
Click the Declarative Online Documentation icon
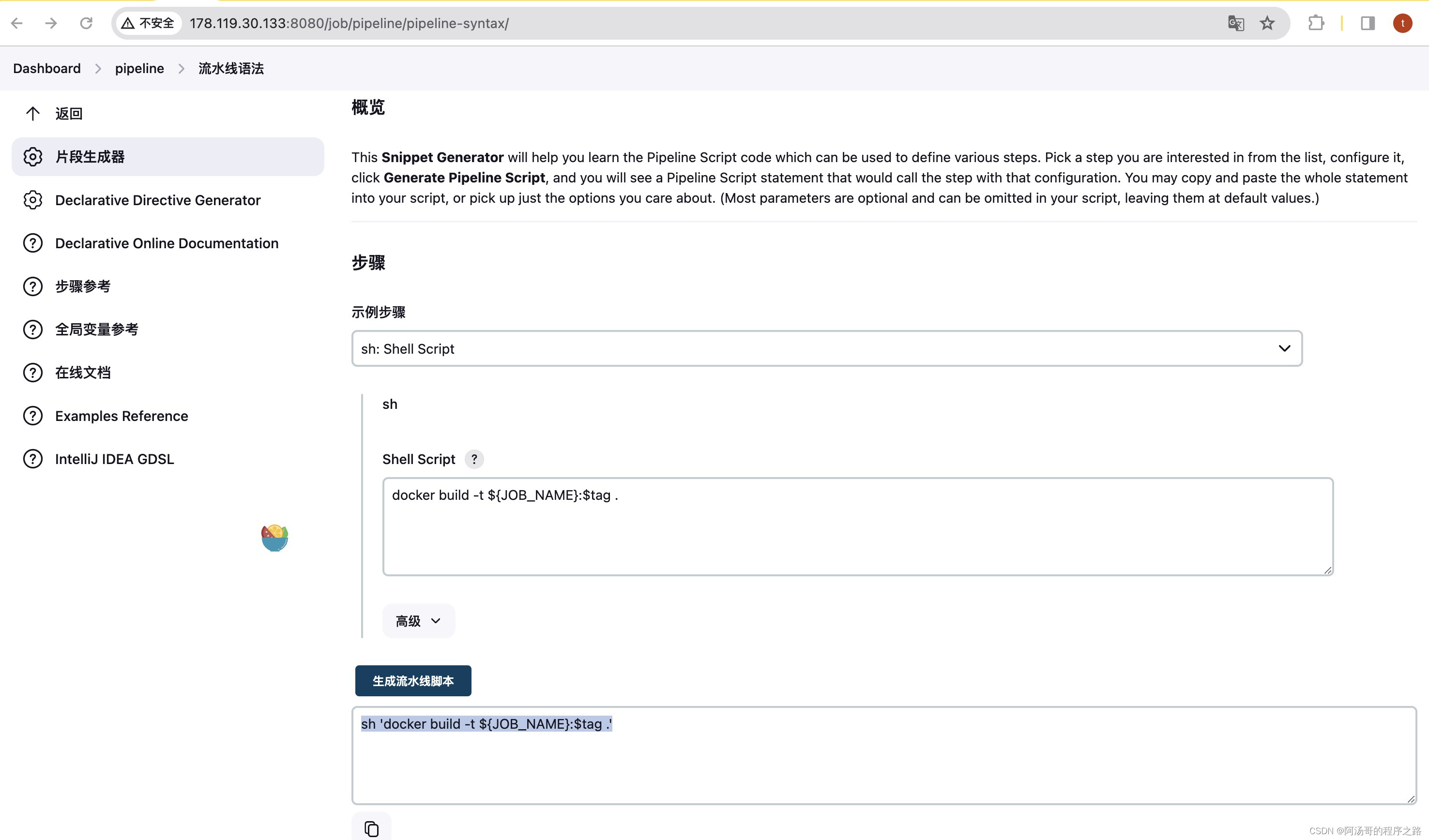[32, 243]
